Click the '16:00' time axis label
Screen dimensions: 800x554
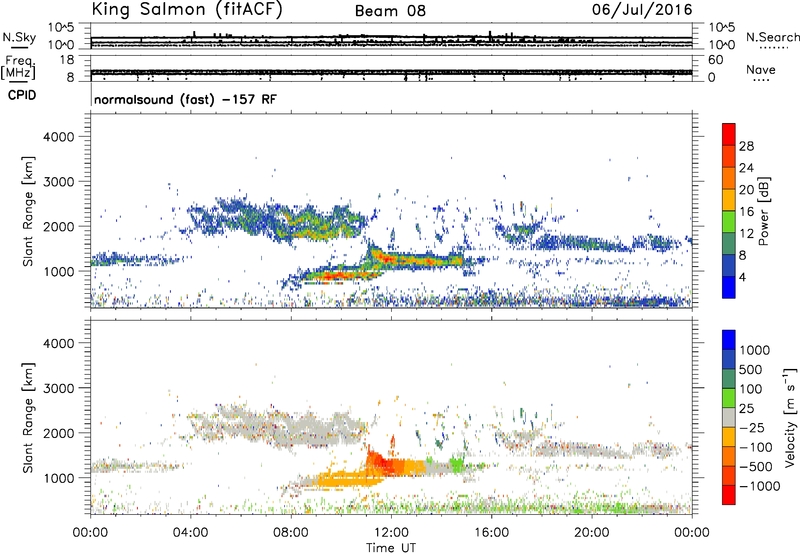pos(491,533)
